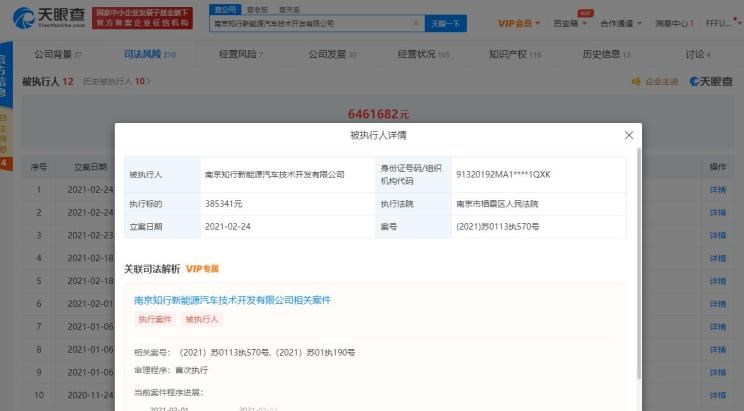Switch to the 经营风险 tab
This screenshot has width=744, height=411.
pos(241,55)
